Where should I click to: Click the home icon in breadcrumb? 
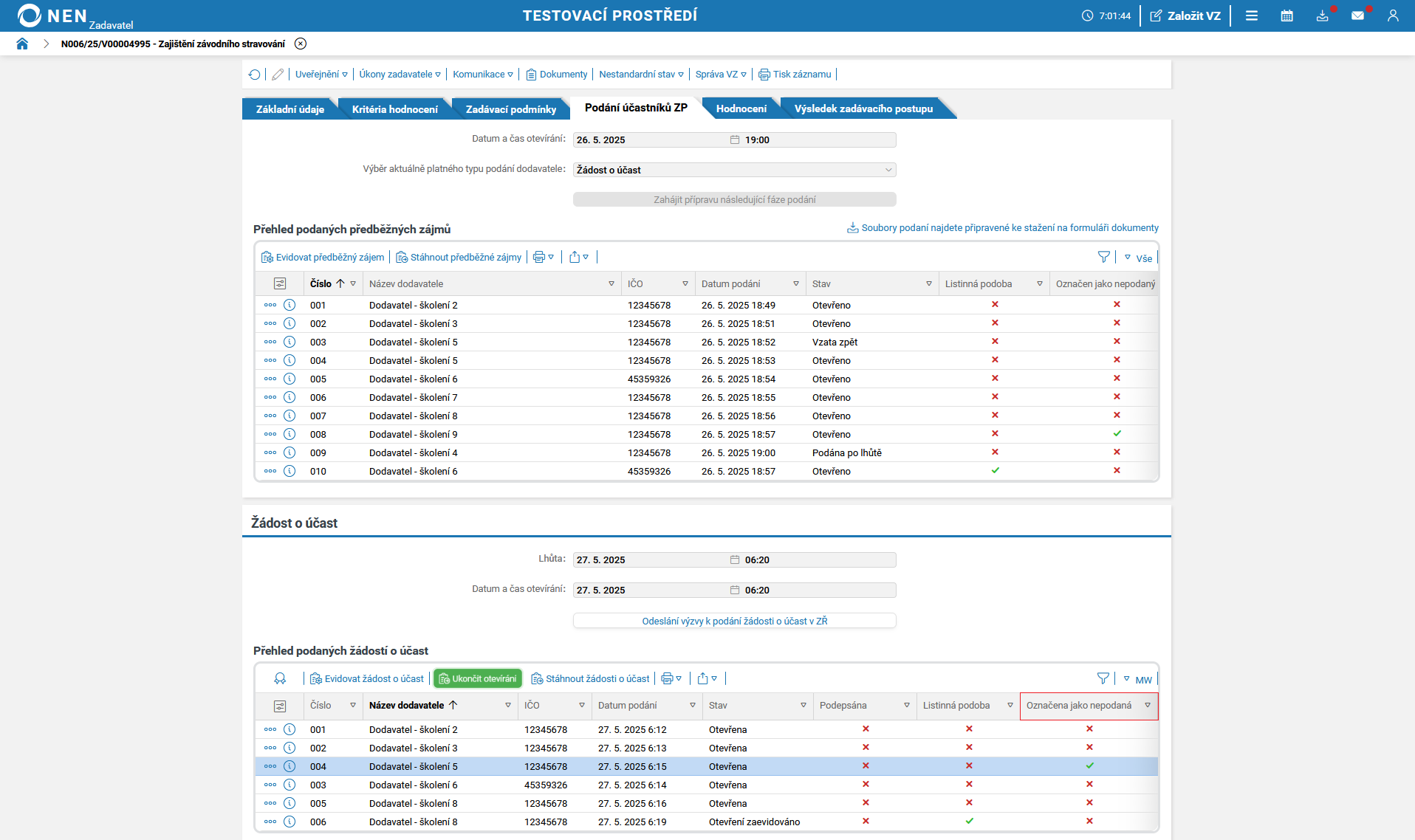click(22, 44)
